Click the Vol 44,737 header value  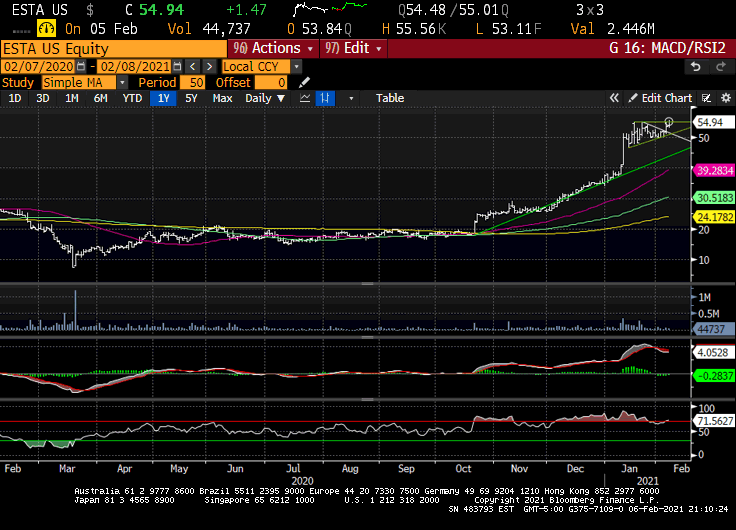pyautogui.click(x=209, y=29)
